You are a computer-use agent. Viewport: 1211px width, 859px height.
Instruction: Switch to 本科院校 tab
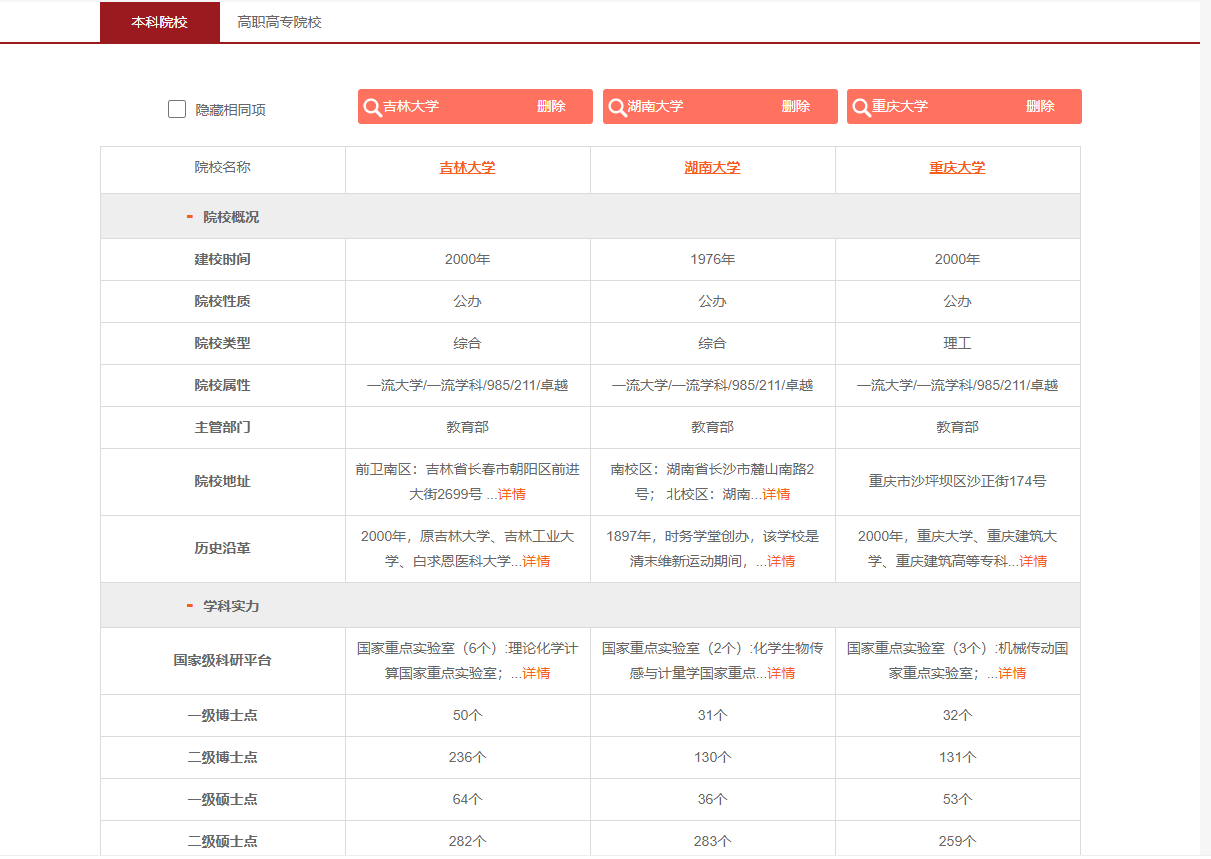coord(159,21)
